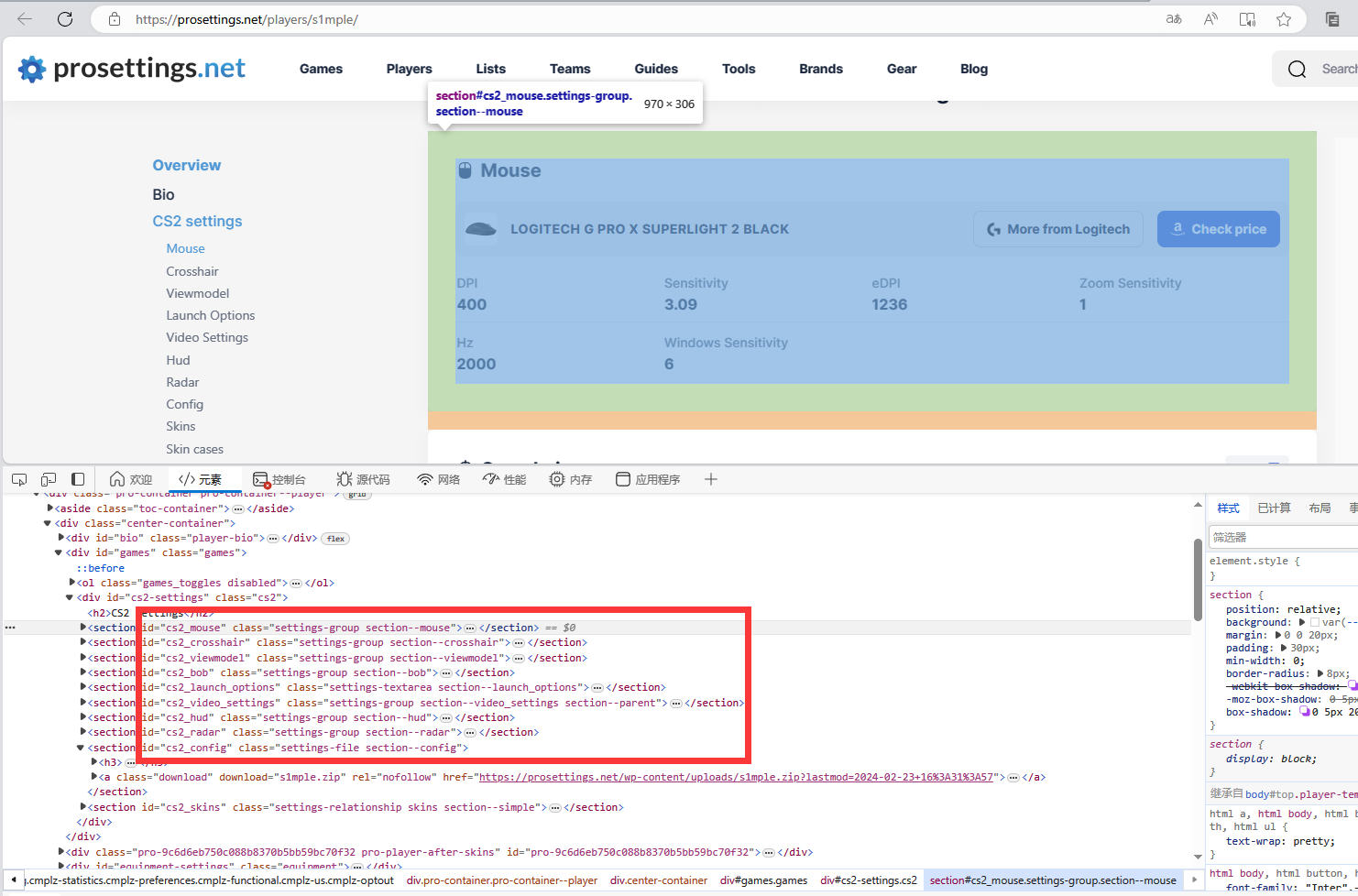Expand the cs2_launch_options section node
This screenshot has width=1358, height=896.
[x=83, y=687]
